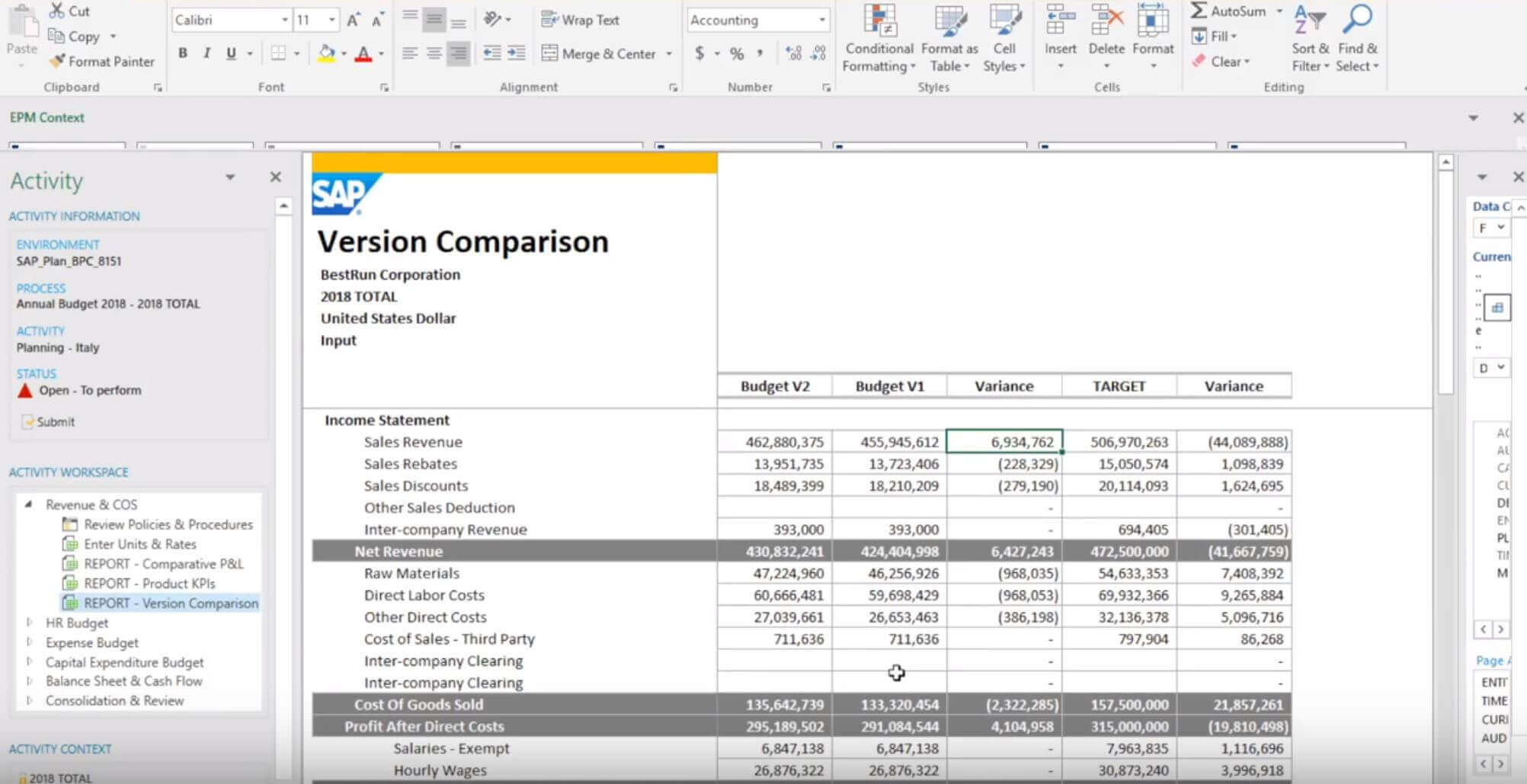This screenshot has height=784, width=1527.
Task: Apply Comma Style
Action: click(x=760, y=53)
